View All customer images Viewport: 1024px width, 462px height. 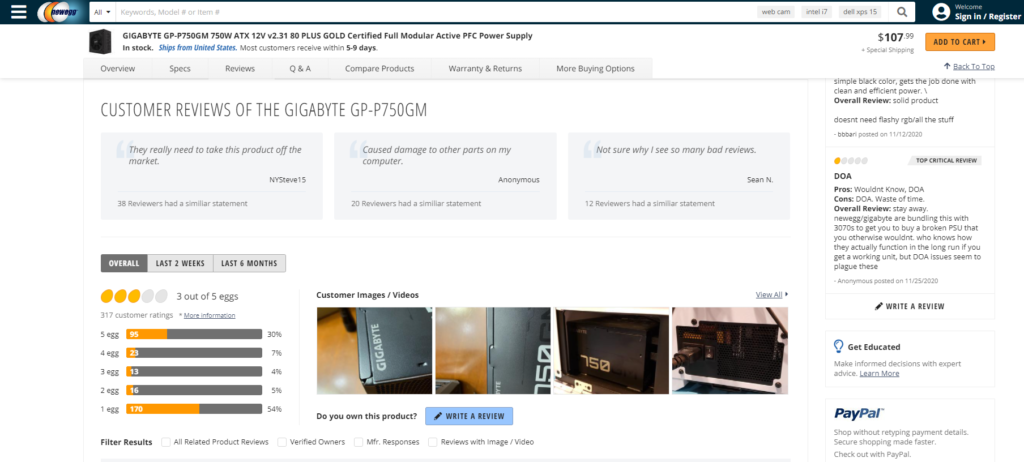772,295
